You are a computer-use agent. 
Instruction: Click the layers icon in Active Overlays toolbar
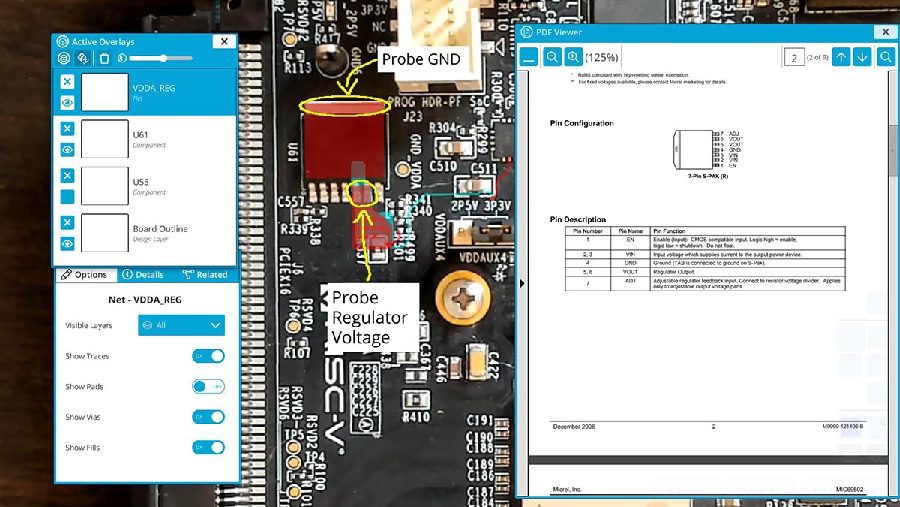(64, 58)
